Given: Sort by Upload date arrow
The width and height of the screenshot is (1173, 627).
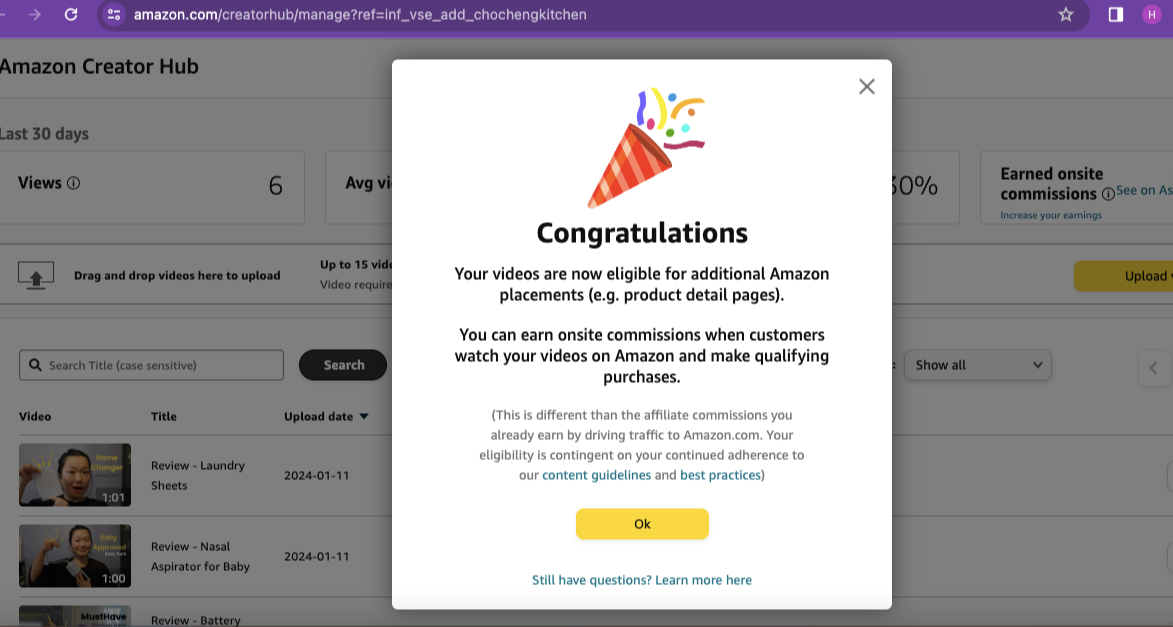Looking at the screenshot, I should click(364, 416).
